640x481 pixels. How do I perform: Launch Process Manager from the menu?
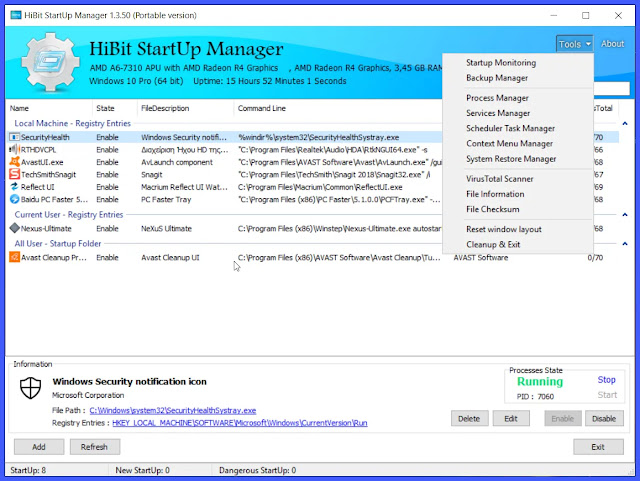(x=497, y=98)
